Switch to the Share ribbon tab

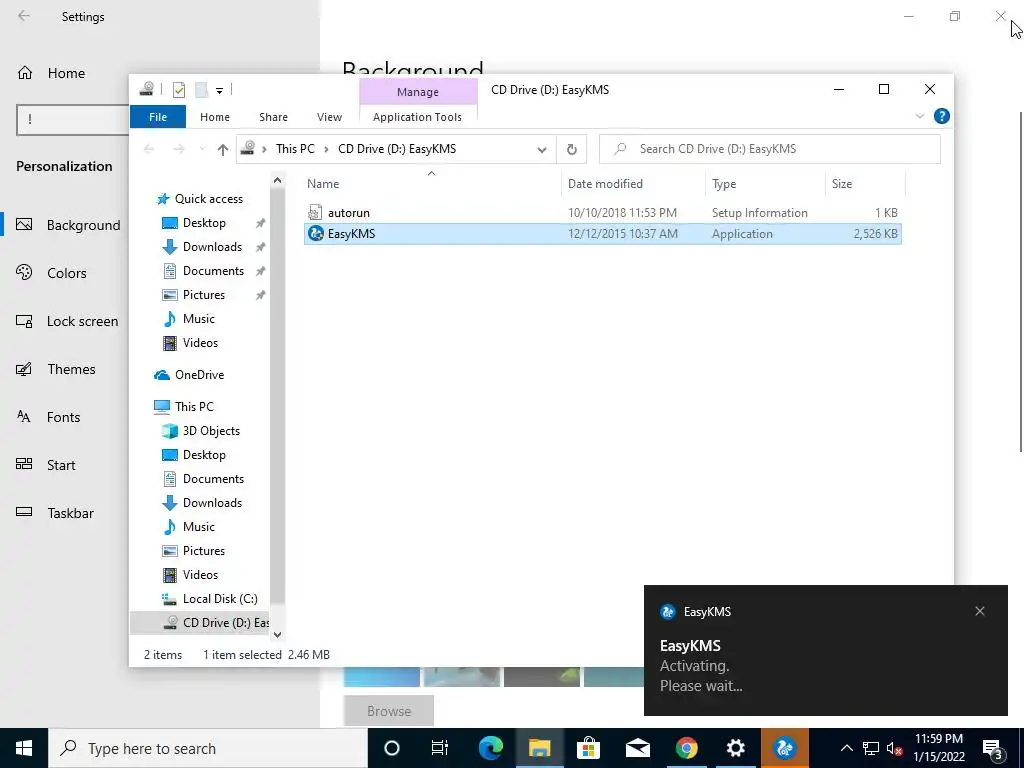273,117
